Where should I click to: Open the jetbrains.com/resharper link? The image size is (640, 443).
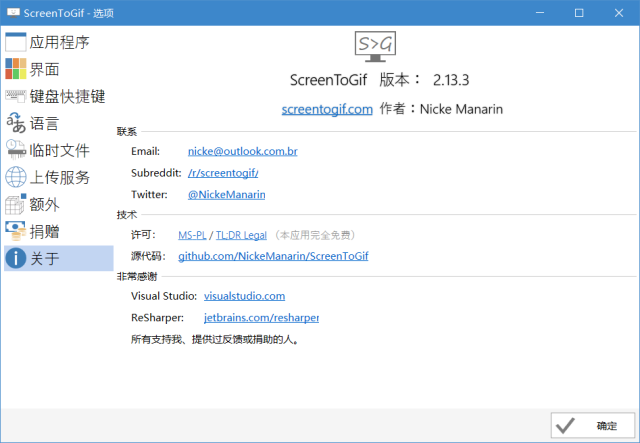[x=261, y=318]
